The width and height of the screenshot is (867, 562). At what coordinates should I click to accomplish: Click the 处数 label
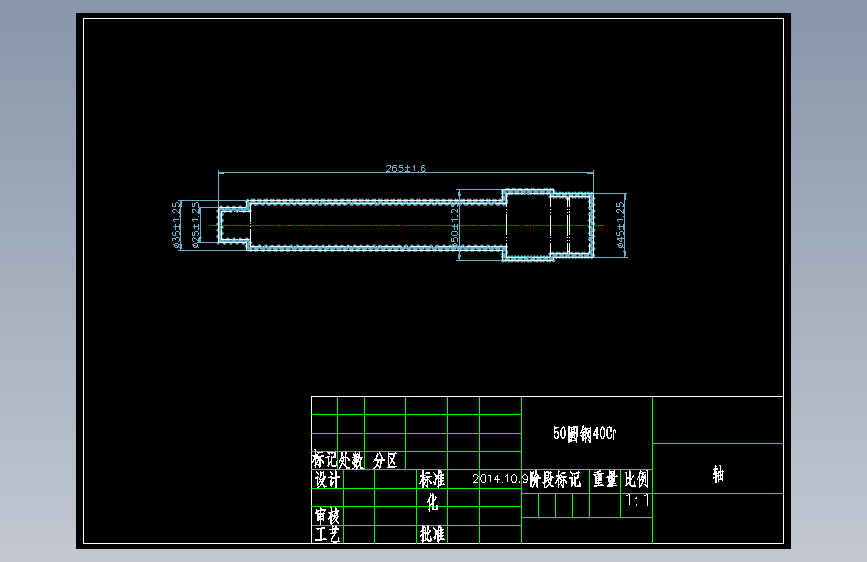[x=351, y=460]
